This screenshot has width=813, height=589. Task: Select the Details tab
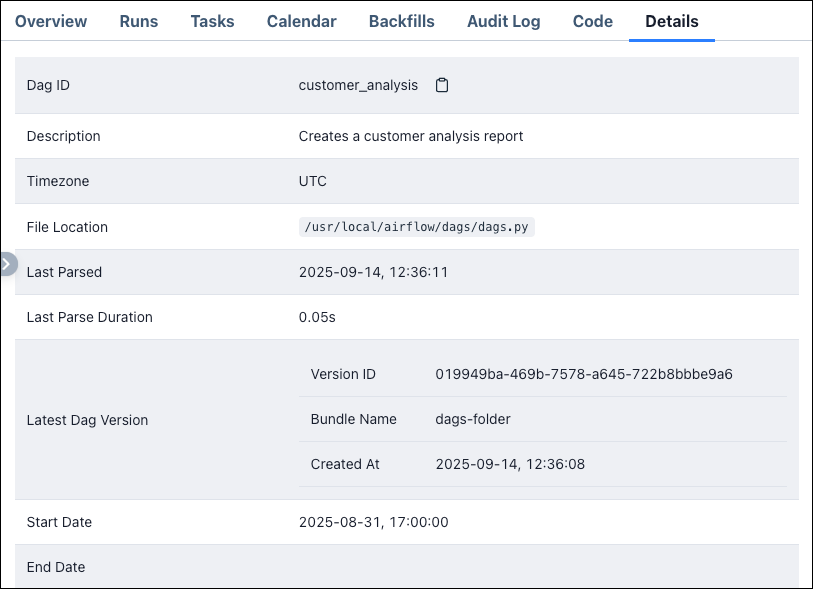pos(672,21)
